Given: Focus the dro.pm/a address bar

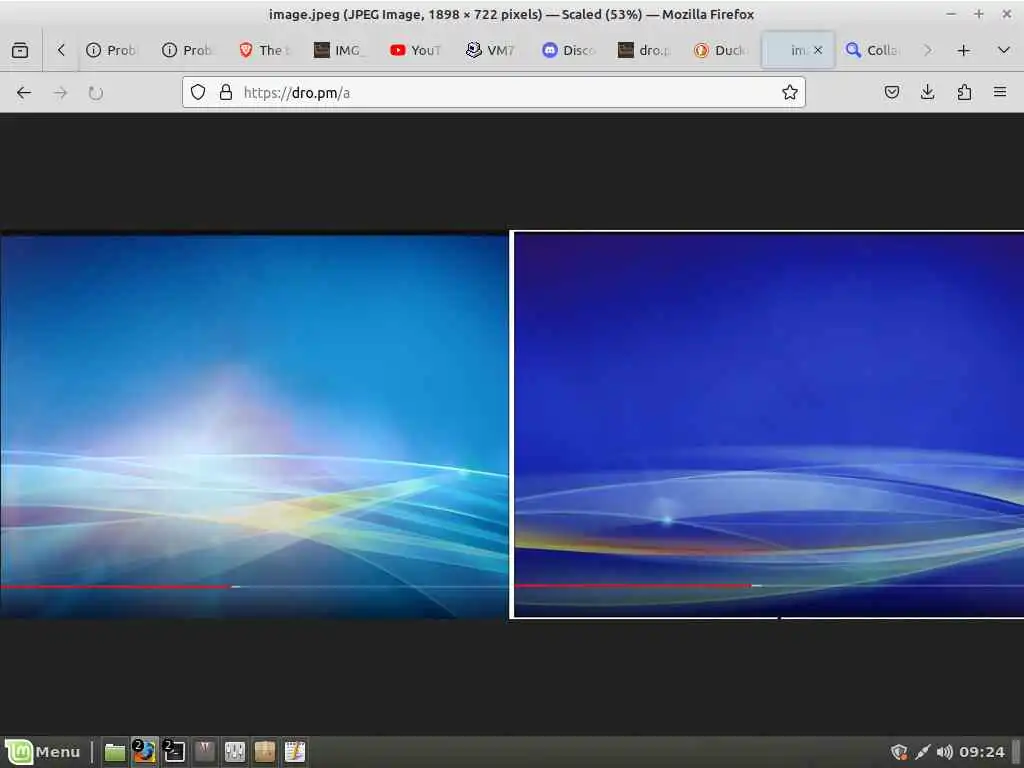Looking at the screenshot, I should pos(493,92).
